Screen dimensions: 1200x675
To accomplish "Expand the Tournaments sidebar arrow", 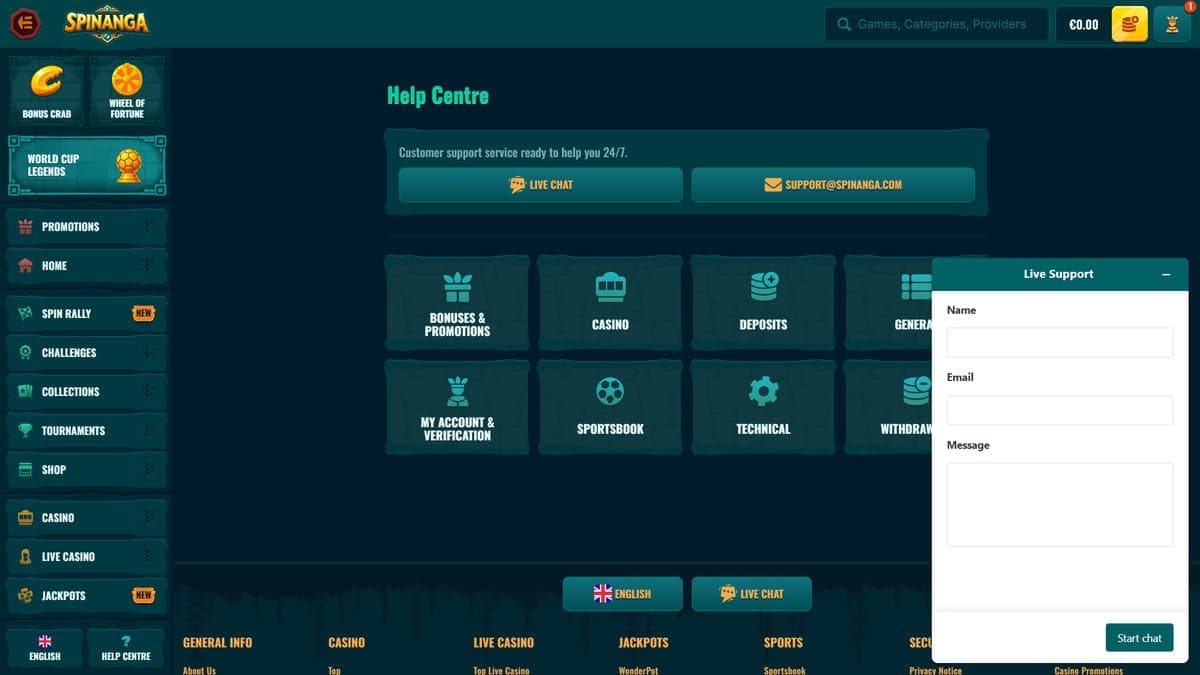I will coord(149,431).
